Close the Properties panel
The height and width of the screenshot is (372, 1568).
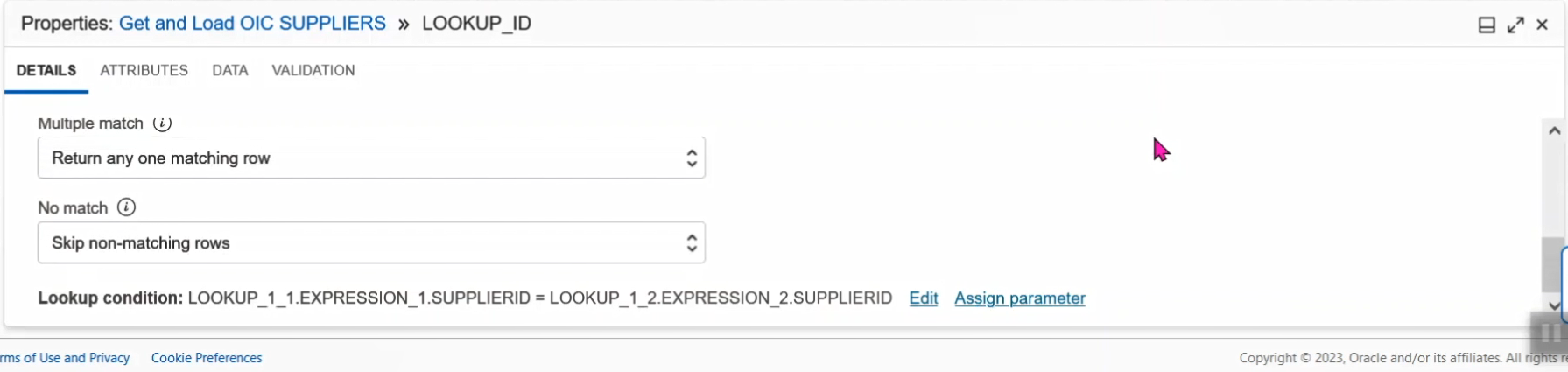(x=1543, y=25)
